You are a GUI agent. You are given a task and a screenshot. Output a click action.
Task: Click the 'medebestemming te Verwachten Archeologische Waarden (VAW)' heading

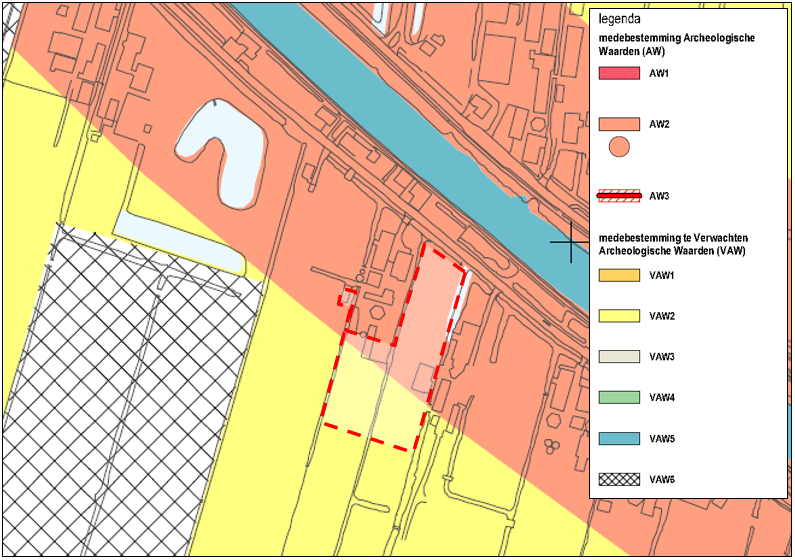[673, 244]
